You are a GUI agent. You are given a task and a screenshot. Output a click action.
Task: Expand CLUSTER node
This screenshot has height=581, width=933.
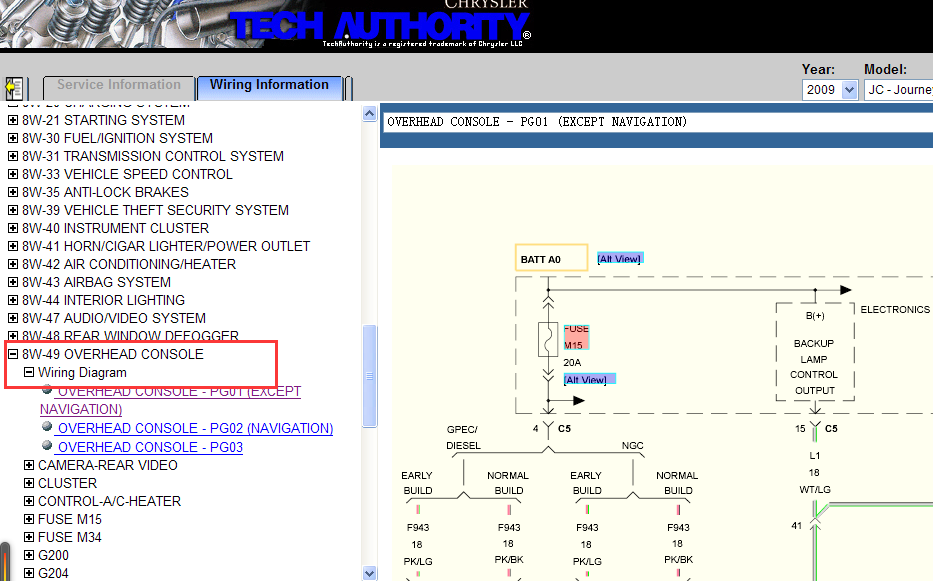pos(29,483)
